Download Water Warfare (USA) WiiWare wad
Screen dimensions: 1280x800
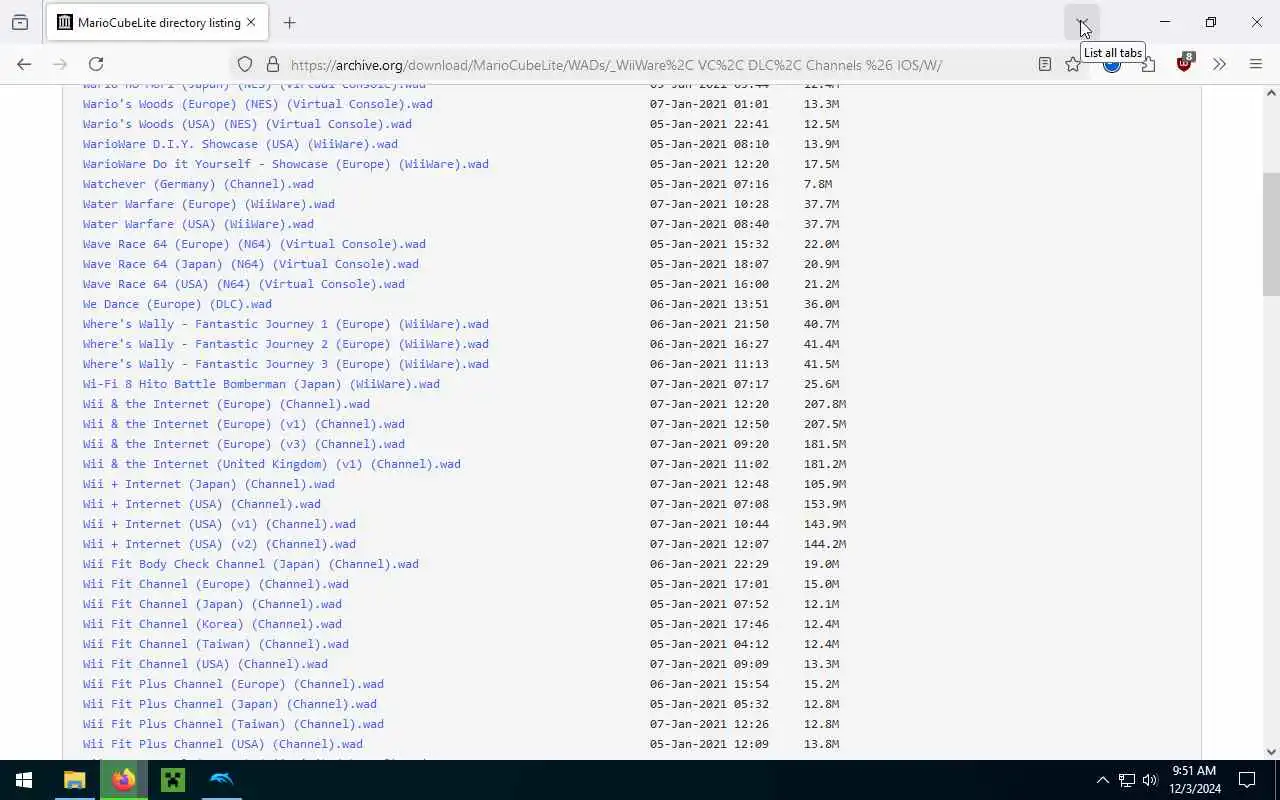pos(198,224)
